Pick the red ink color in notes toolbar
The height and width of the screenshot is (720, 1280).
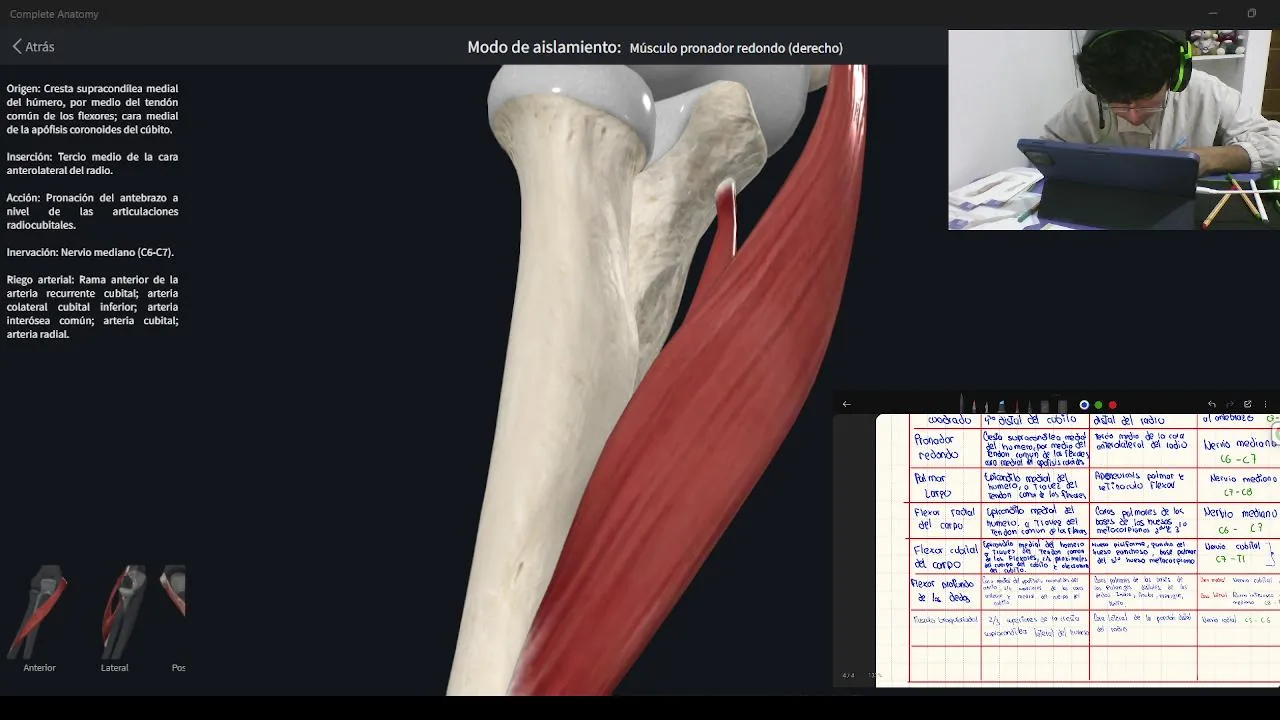tap(1112, 405)
